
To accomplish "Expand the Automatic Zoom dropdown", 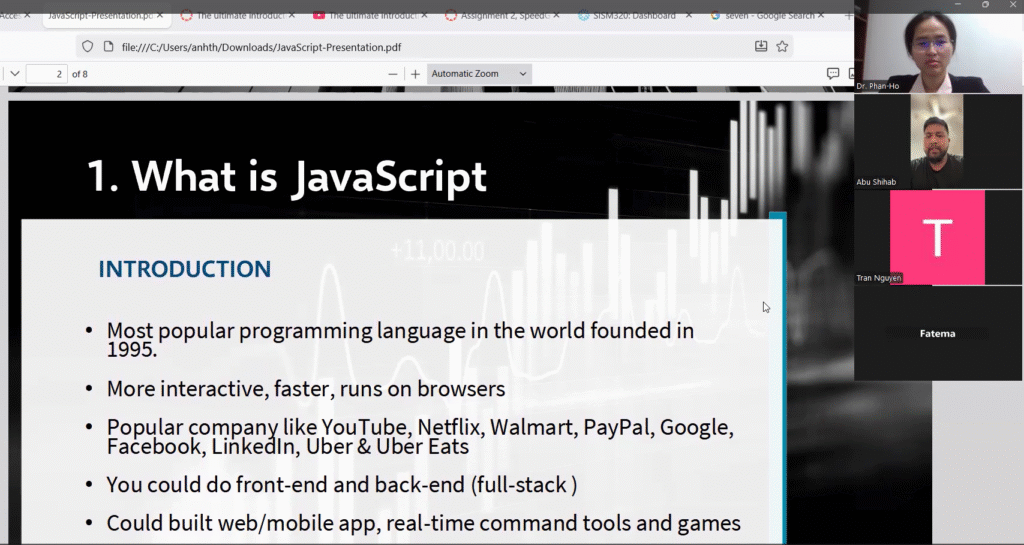I will click(479, 74).
